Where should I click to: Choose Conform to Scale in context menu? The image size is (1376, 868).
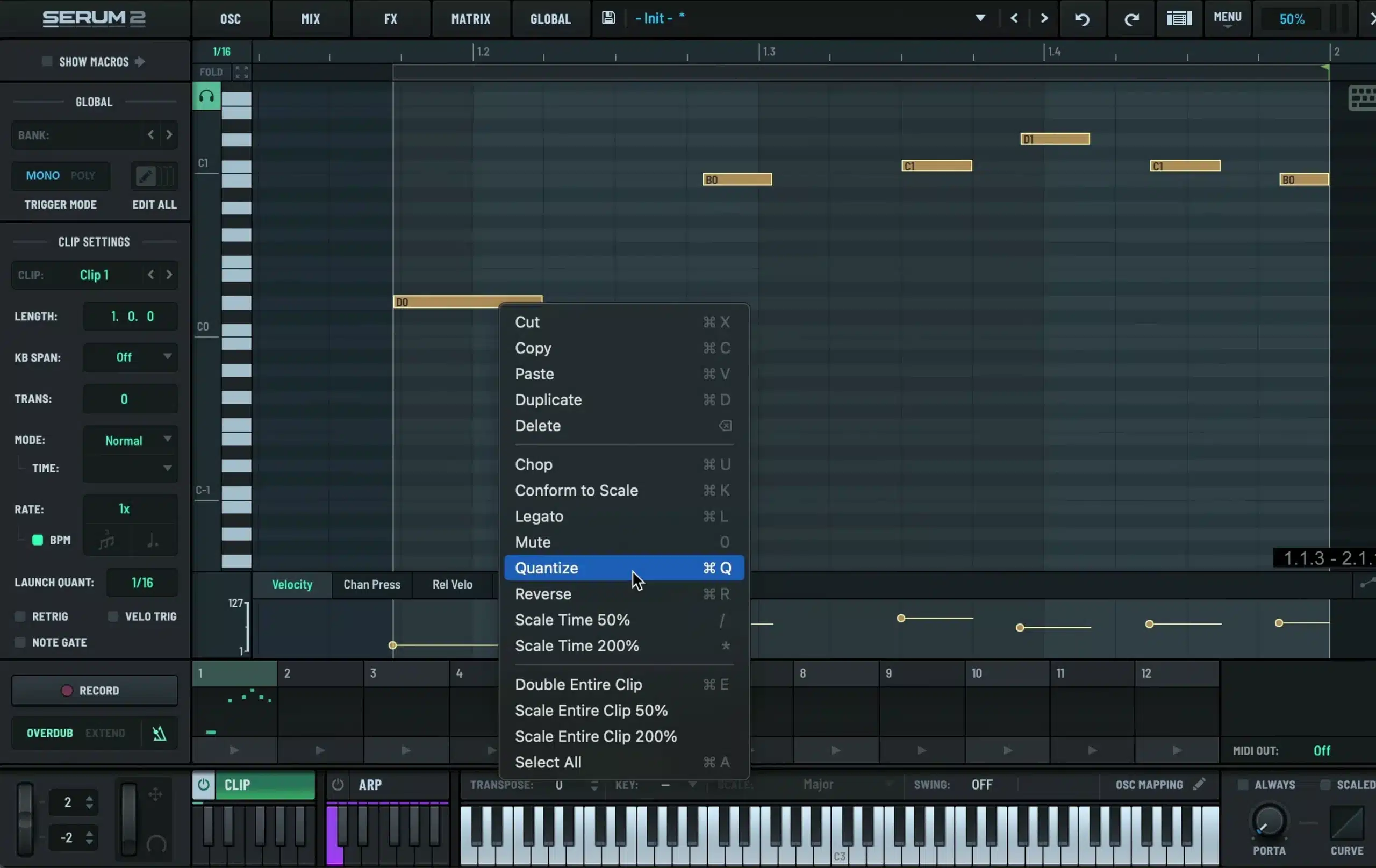tap(623, 490)
